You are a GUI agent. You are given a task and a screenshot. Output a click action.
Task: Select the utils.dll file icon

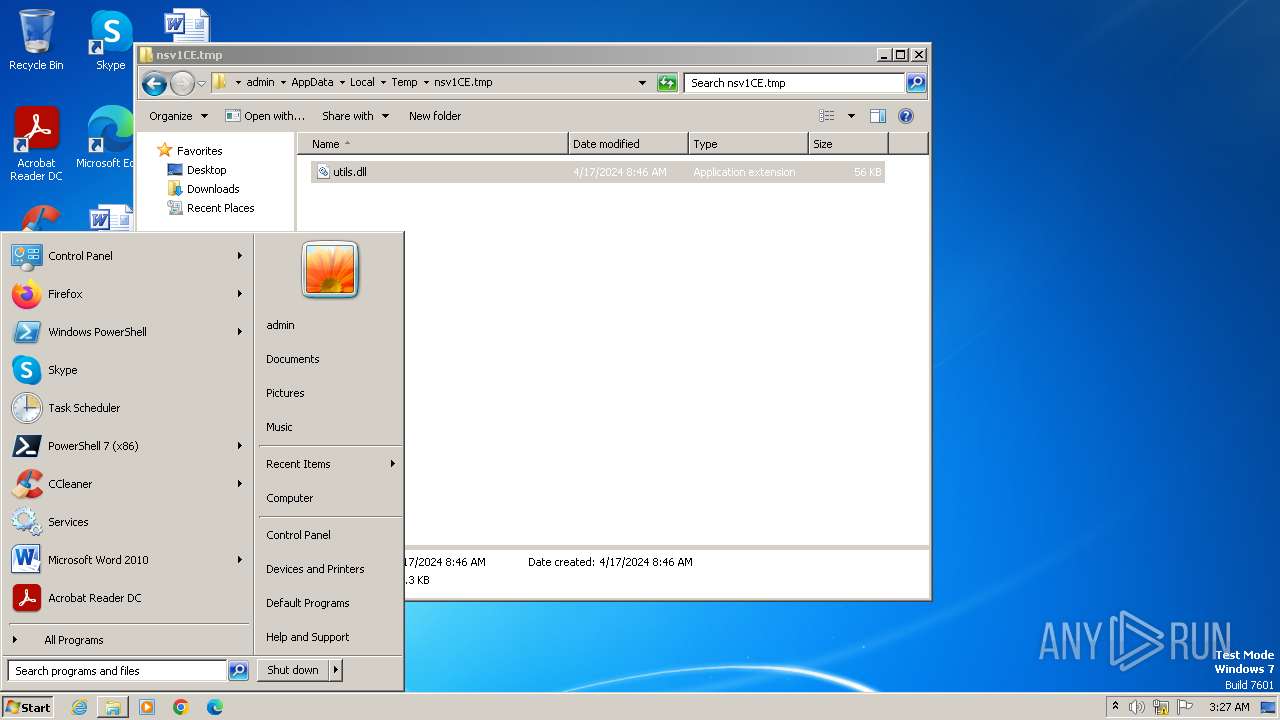click(x=323, y=172)
